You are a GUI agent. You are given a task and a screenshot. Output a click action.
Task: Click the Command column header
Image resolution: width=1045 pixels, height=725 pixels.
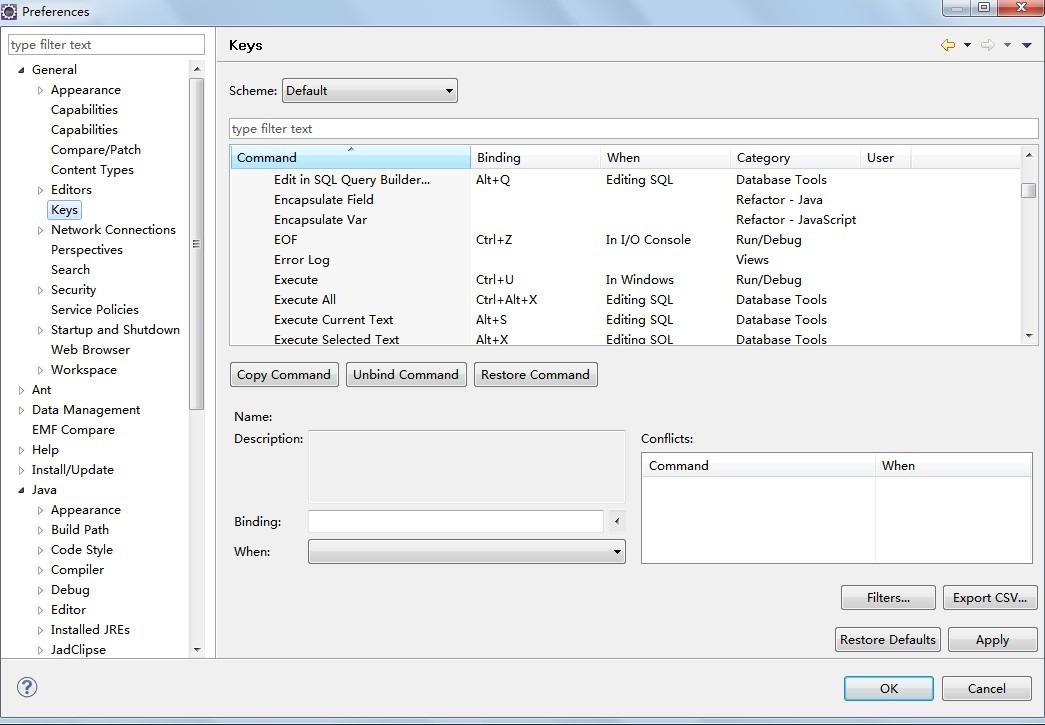[350, 158]
